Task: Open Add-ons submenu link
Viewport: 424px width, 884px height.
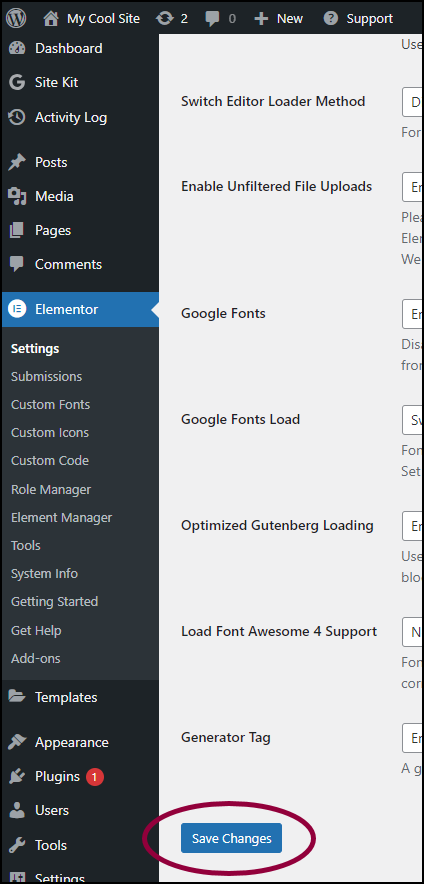Action: [x=36, y=658]
